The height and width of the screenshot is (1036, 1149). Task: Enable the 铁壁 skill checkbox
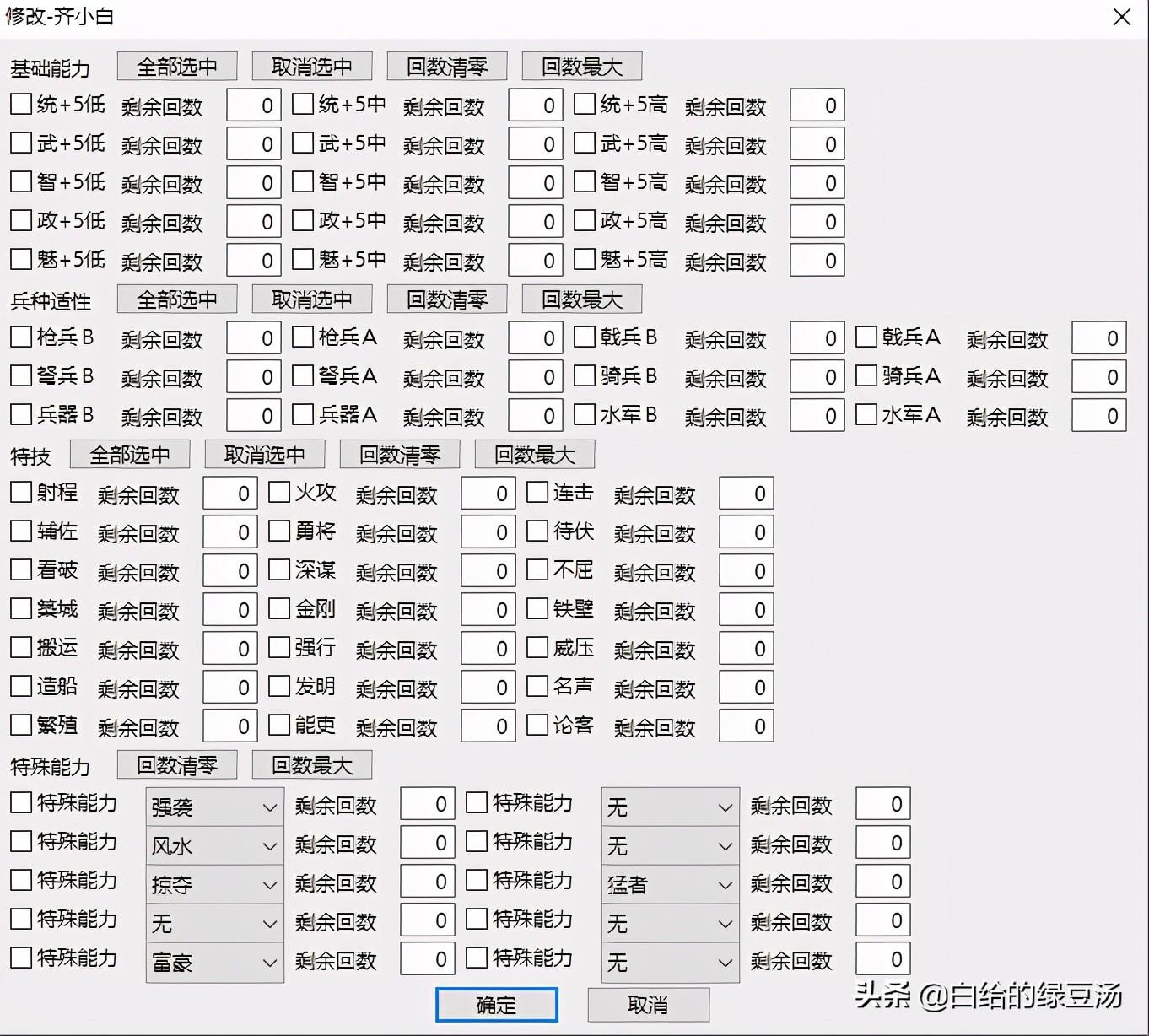click(x=537, y=607)
